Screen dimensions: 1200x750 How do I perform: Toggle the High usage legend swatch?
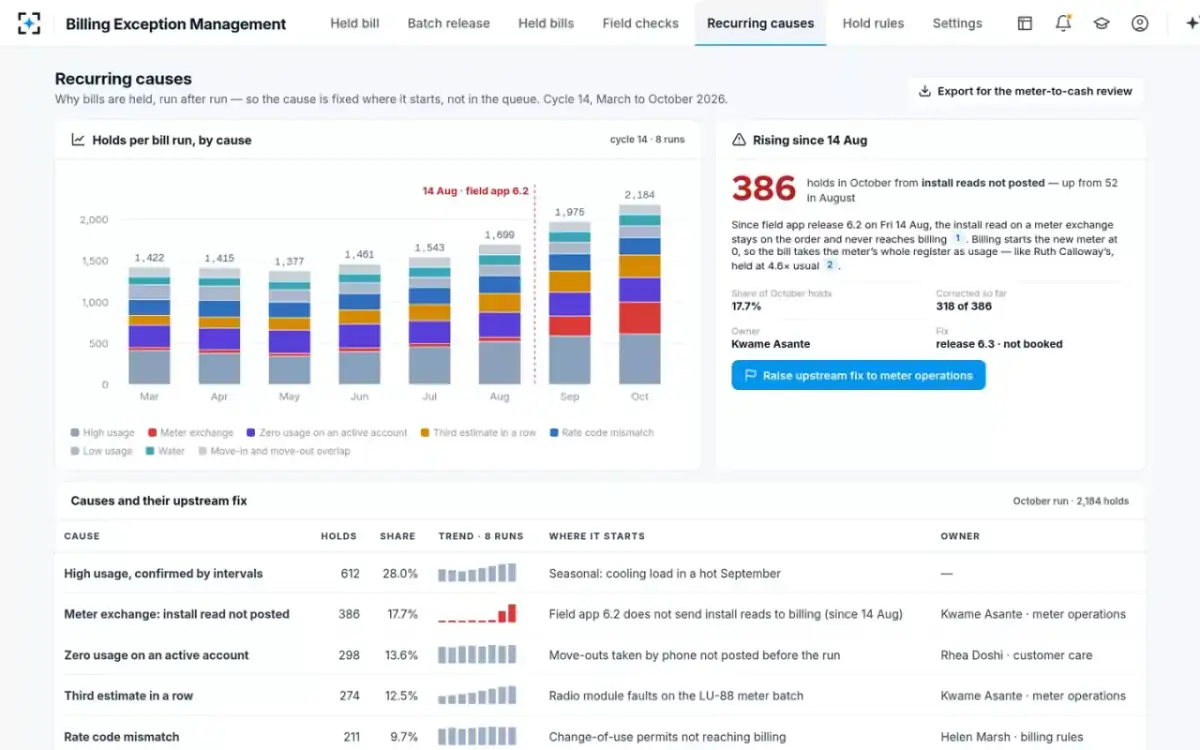(x=75, y=433)
